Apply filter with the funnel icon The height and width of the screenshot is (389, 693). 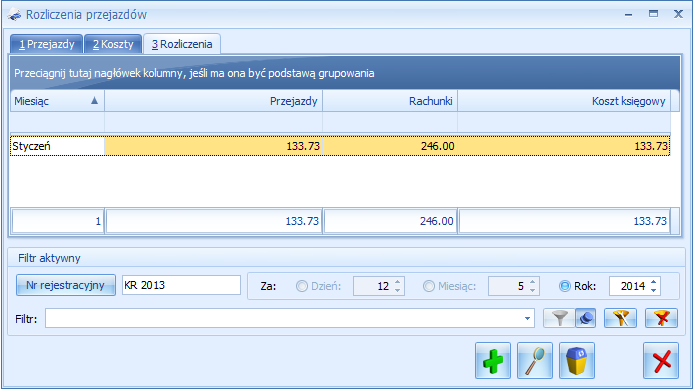click(x=560, y=318)
